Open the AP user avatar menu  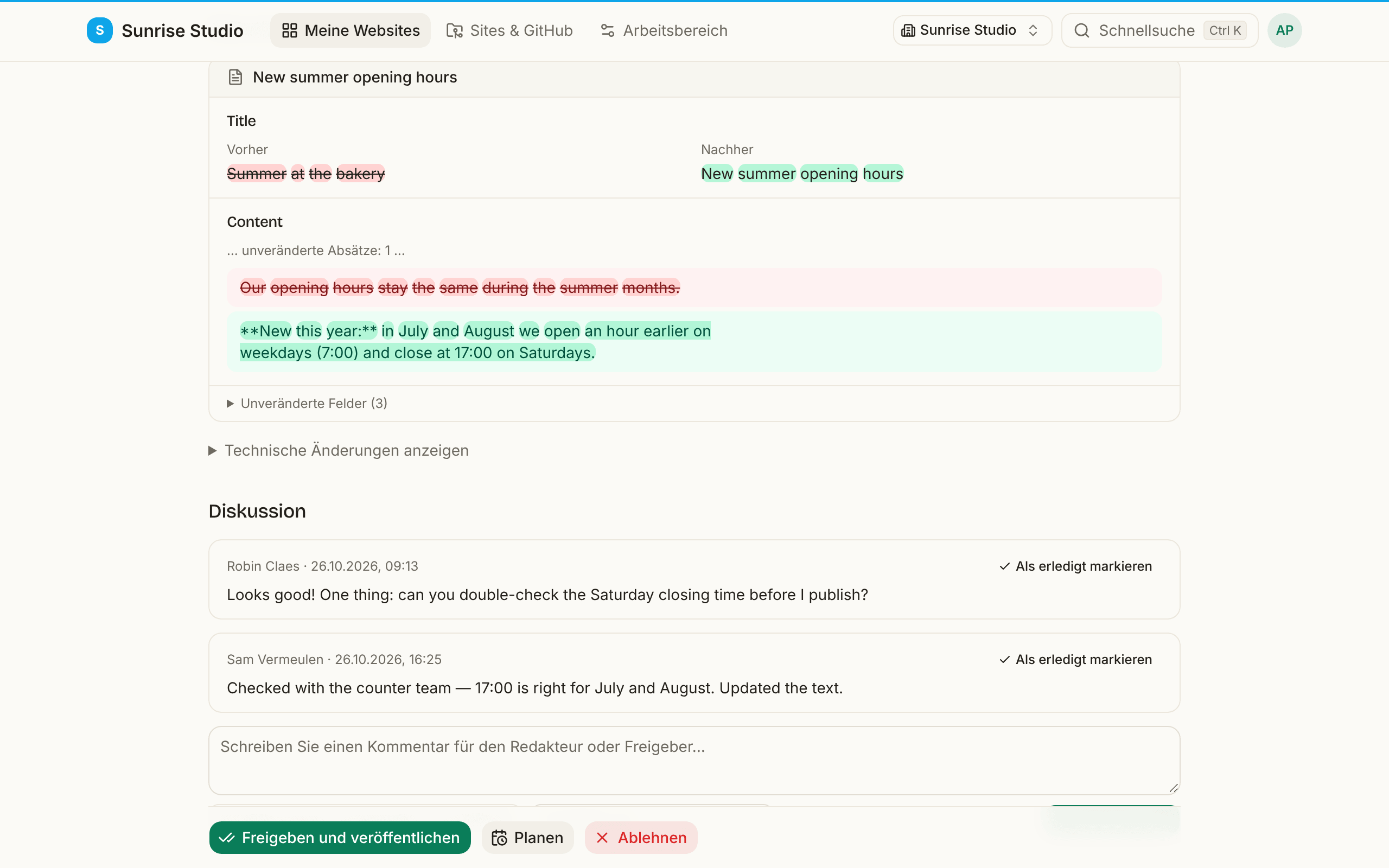tap(1284, 30)
